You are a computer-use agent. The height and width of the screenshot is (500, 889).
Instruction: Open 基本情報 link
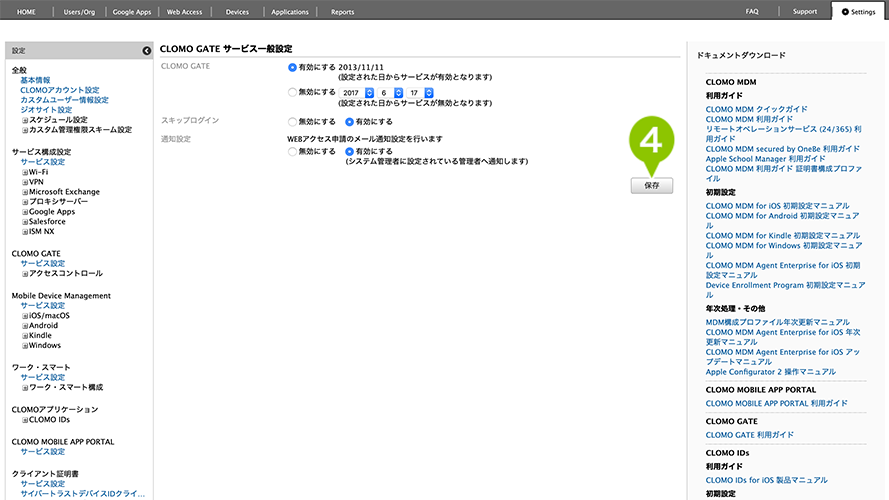pyautogui.click(x=35, y=80)
